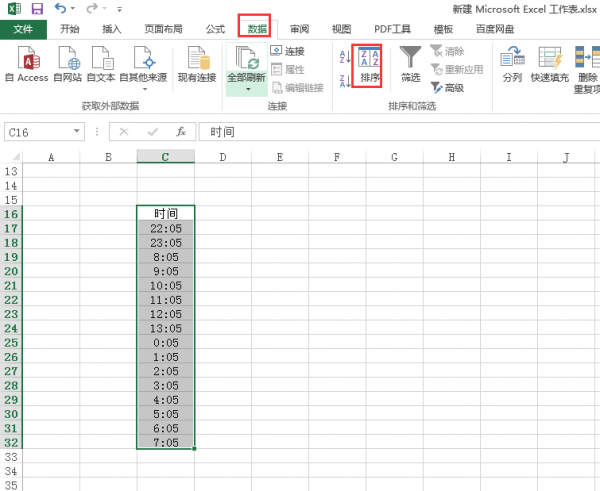The width and height of the screenshot is (600, 491).
Task: Open the 百度网盘 tab
Action: click(495, 29)
